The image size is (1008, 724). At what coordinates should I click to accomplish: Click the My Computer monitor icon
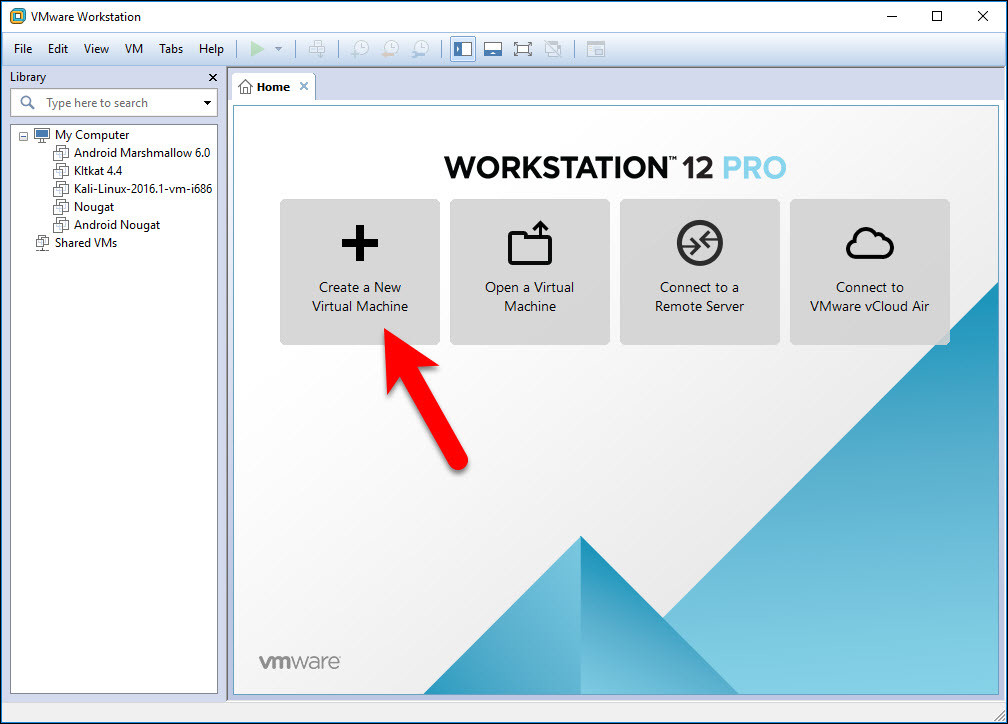42,135
